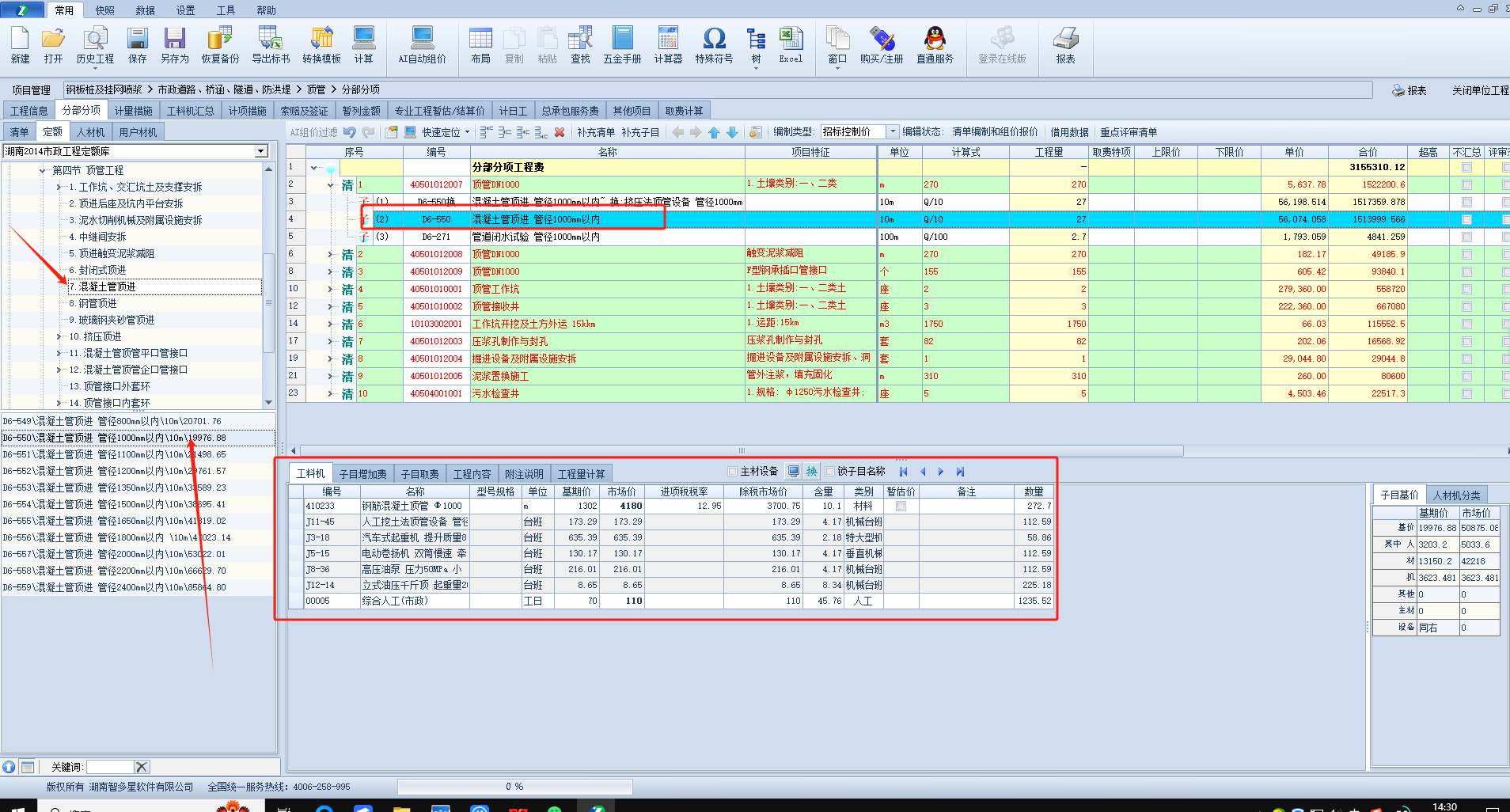Switch to 工料机汇总 tab

(x=190, y=111)
